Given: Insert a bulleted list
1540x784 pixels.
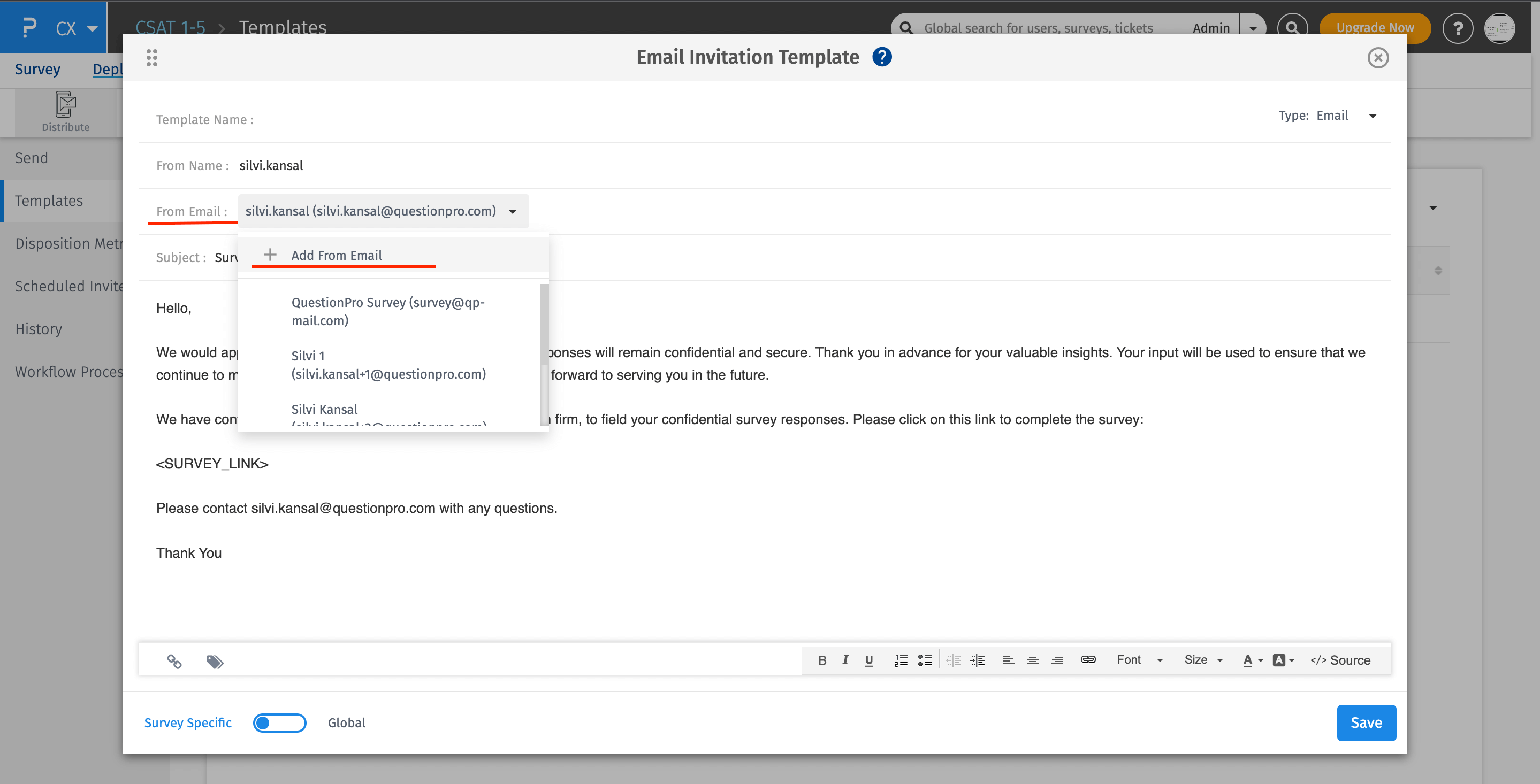Looking at the screenshot, I should tap(925, 660).
